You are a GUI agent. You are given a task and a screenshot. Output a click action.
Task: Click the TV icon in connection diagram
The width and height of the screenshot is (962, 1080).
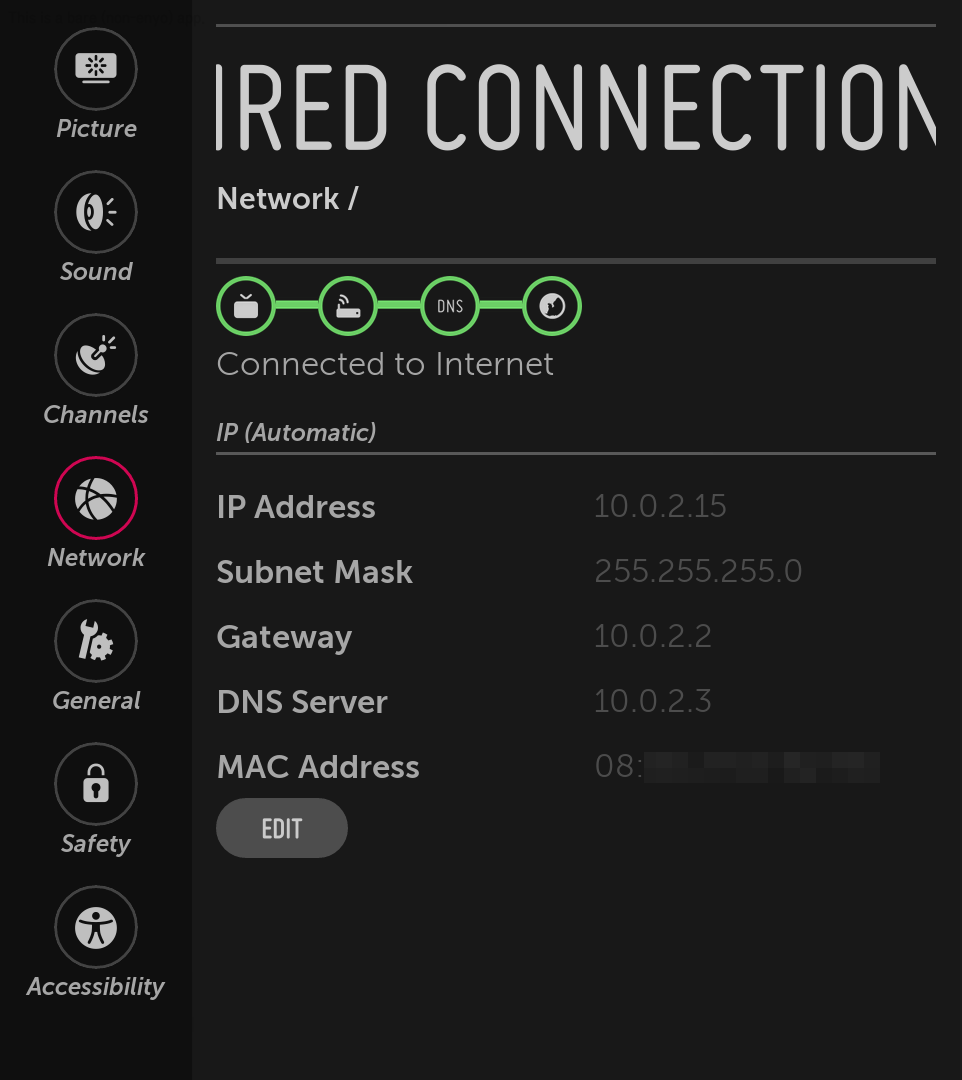pos(246,306)
